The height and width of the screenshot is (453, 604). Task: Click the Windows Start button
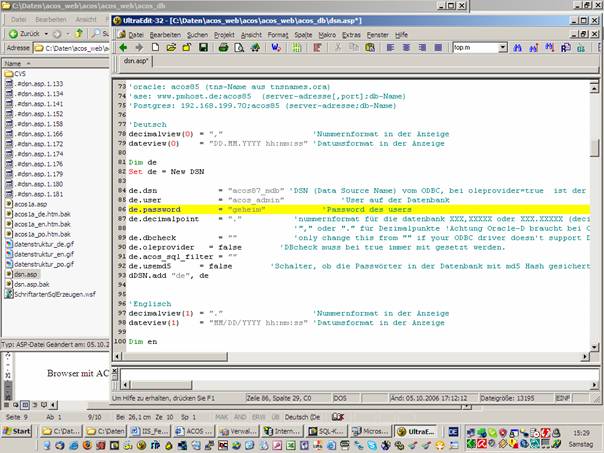click(17, 431)
